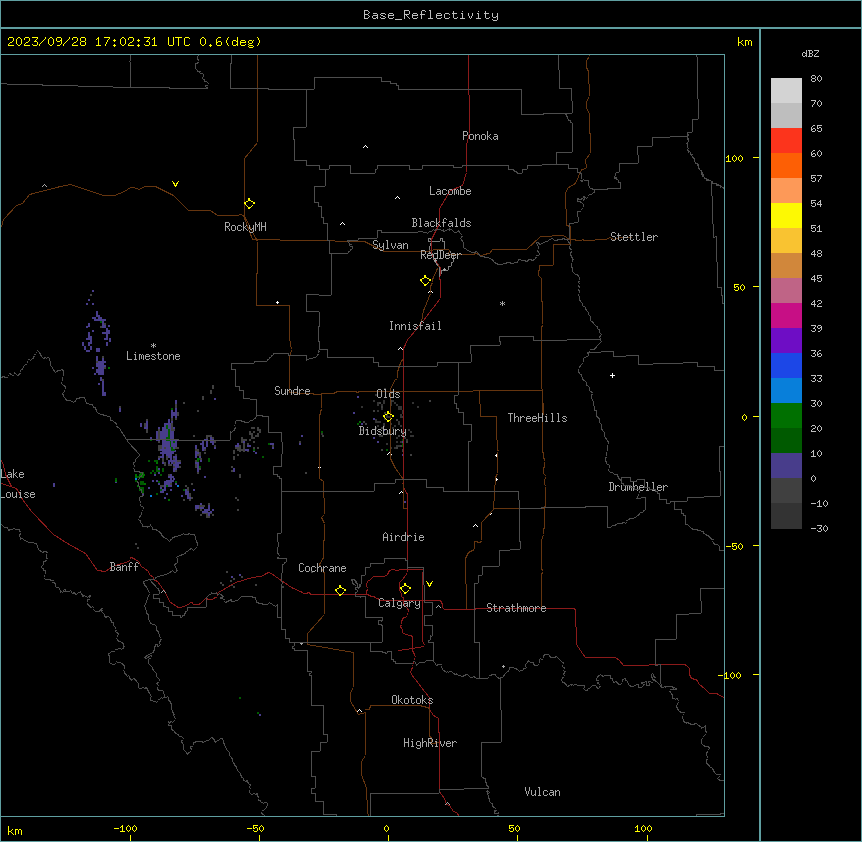Viewport: 862px width, 842px height.
Task: Click the Cochrane town label
Action: point(322,568)
